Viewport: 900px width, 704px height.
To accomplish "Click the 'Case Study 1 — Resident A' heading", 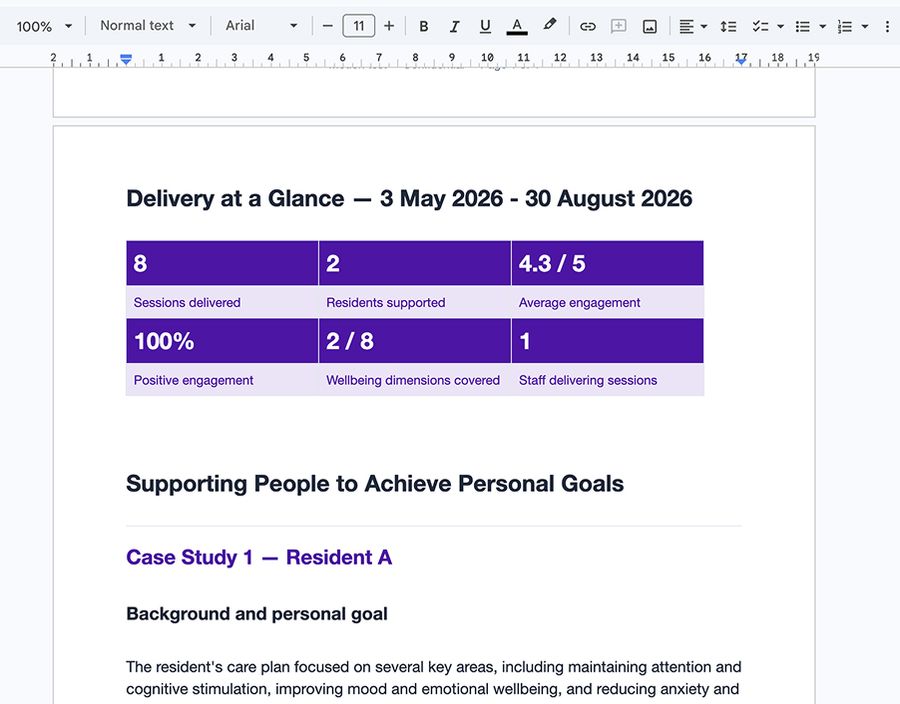I will [x=259, y=557].
